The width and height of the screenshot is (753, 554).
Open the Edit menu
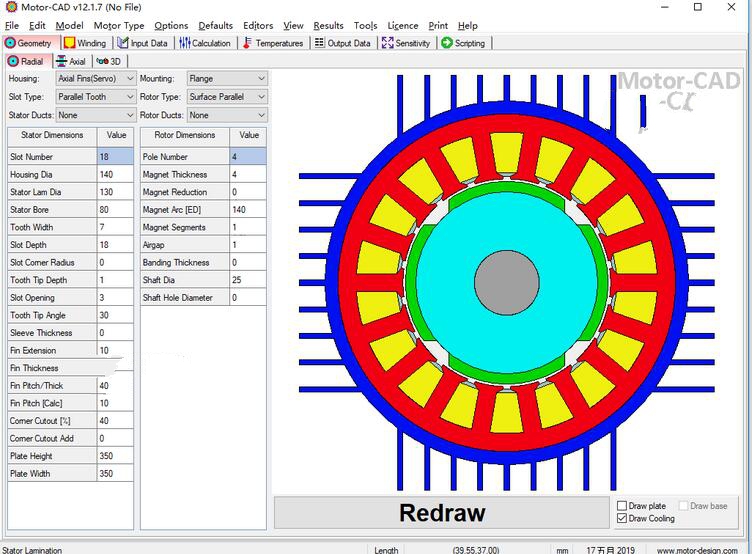tap(37, 25)
